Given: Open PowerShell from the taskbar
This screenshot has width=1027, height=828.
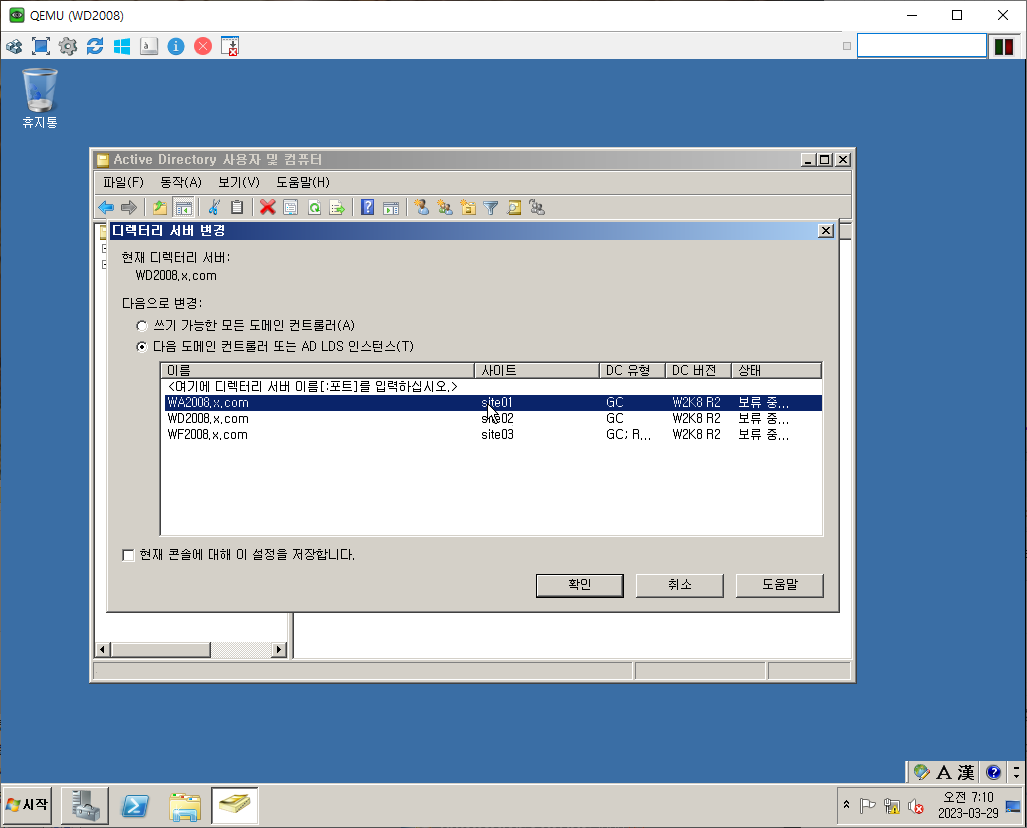Looking at the screenshot, I should 135,805.
